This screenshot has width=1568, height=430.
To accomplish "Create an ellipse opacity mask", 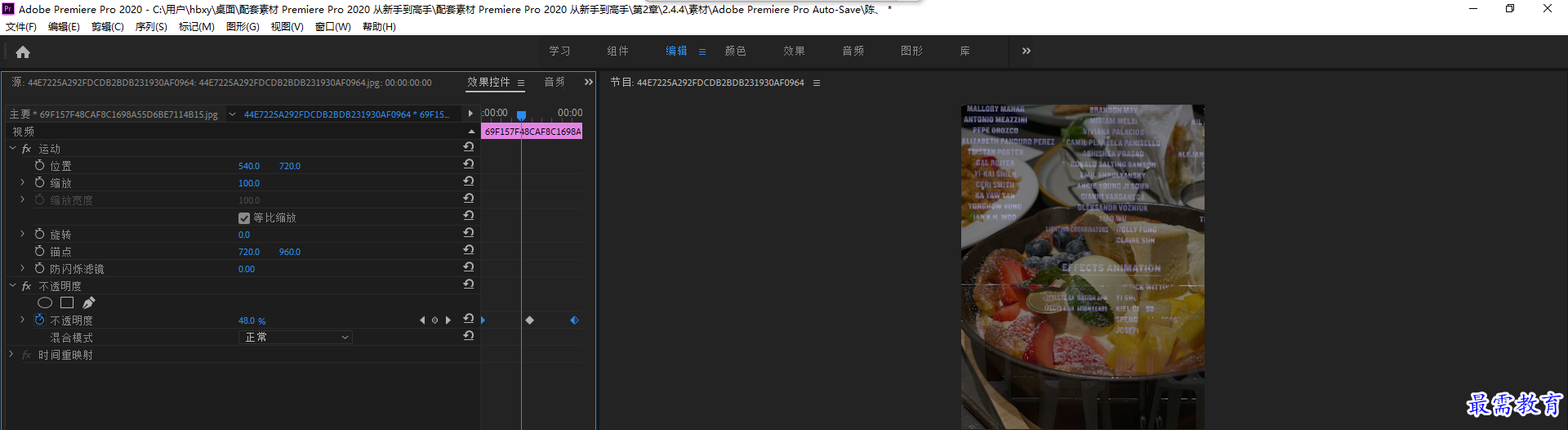I will click(45, 302).
